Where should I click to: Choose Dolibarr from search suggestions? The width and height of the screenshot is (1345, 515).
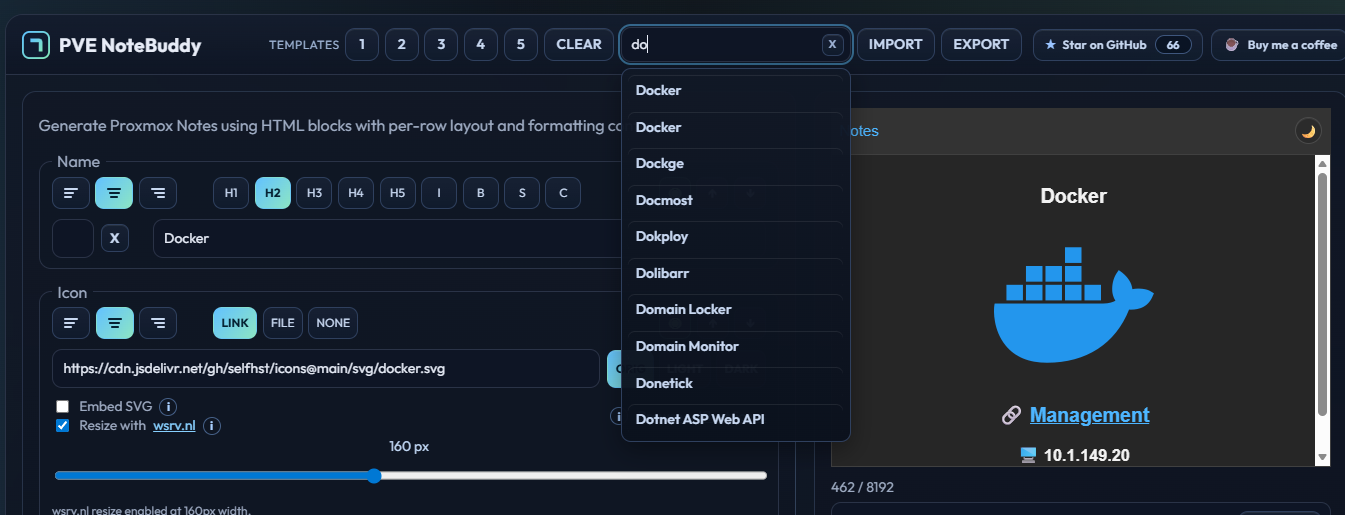(736, 273)
